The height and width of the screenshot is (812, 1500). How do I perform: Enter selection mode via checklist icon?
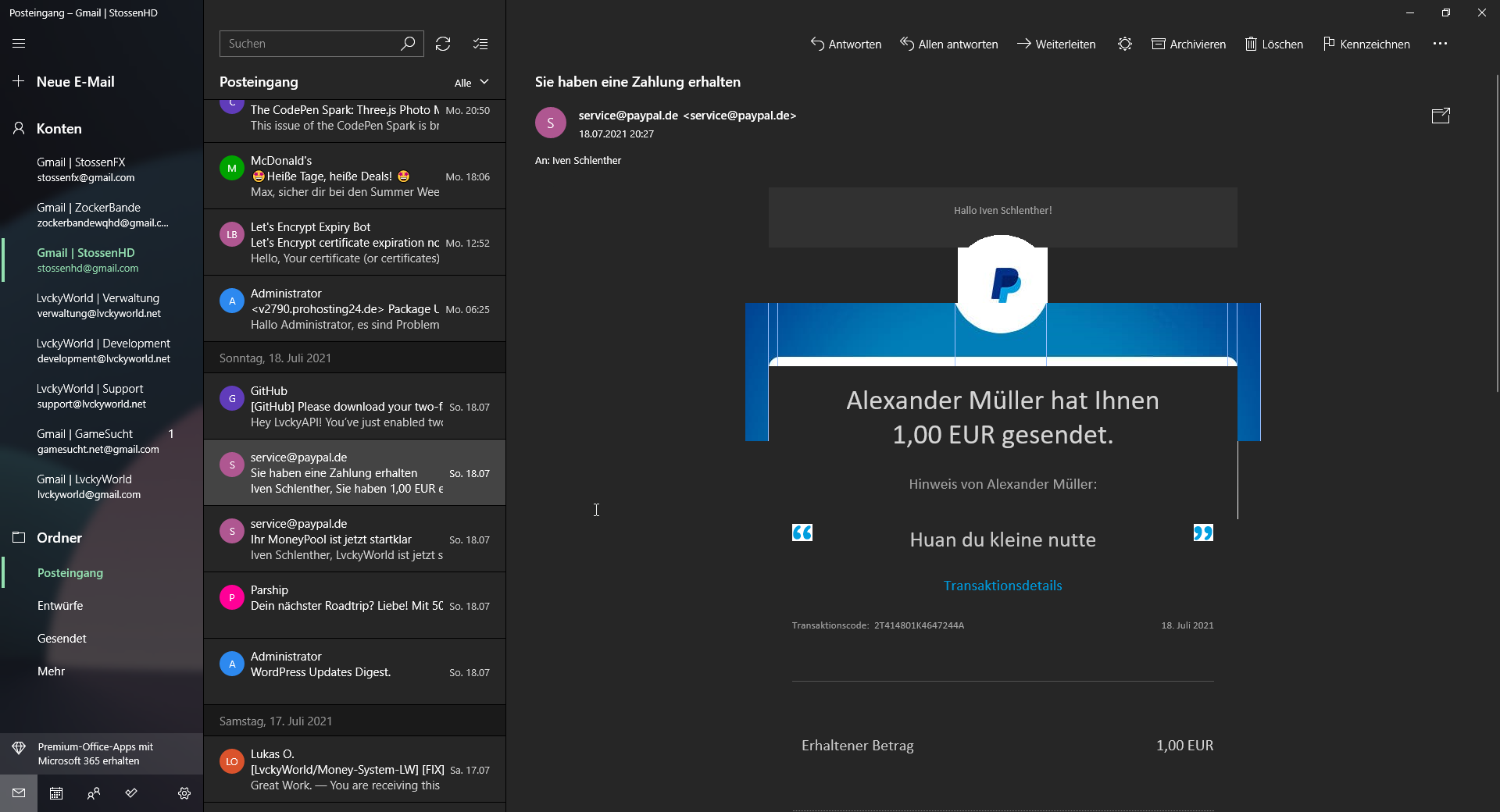[480, 44]
